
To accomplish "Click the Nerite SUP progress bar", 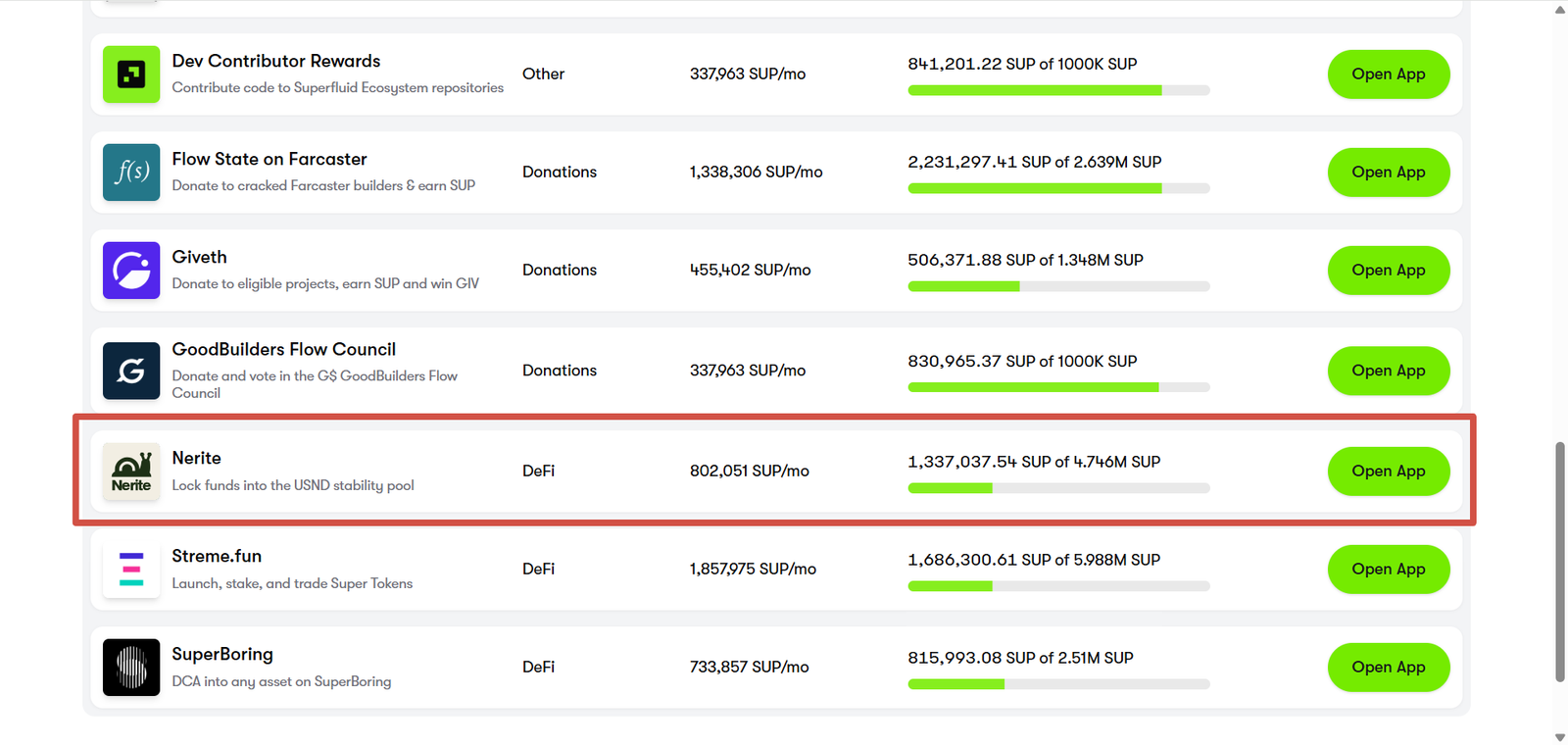I will tap(1058, 488).
